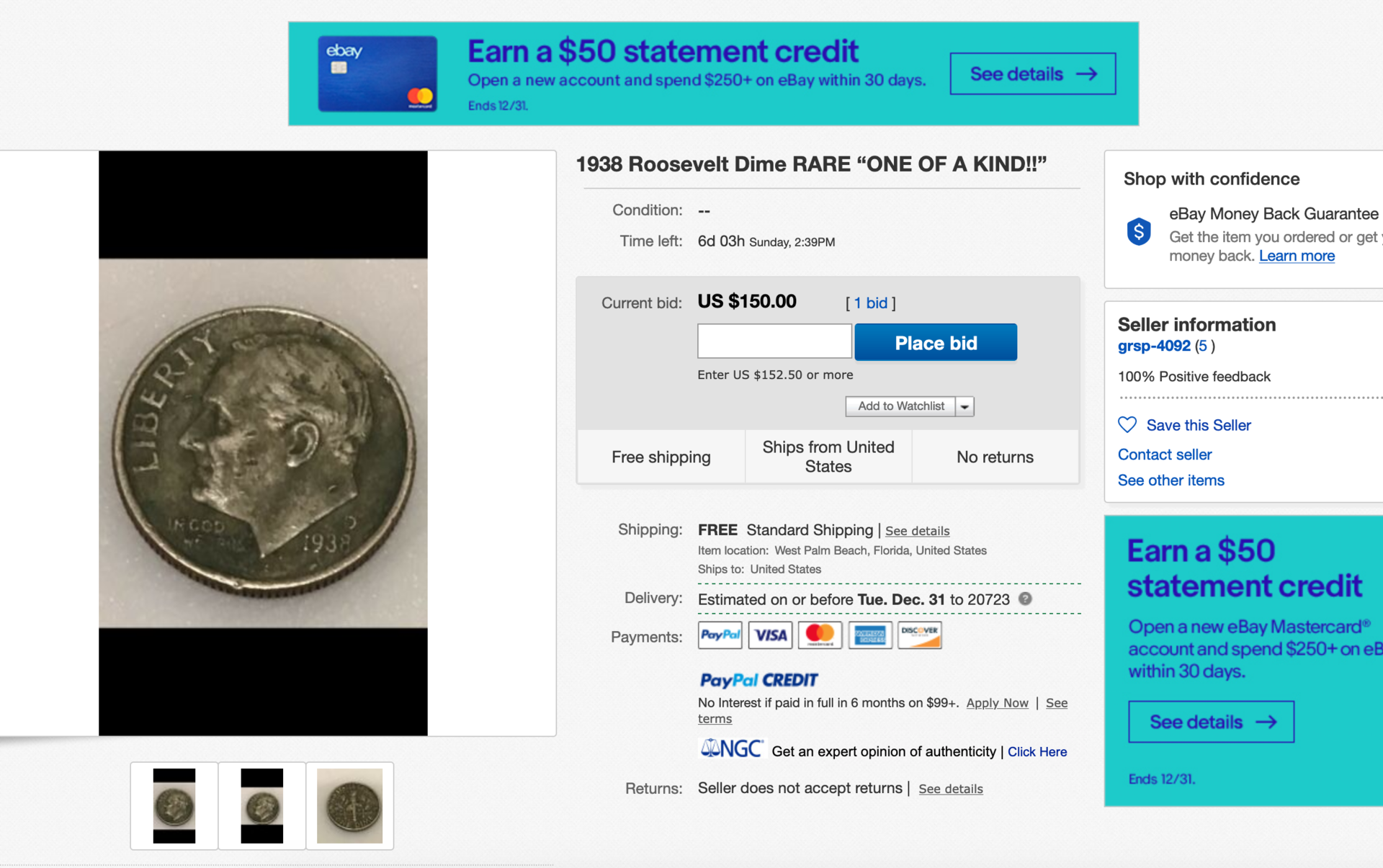Click the NGC logo icon
The height and width of the screenshot is (868, 1383).
tap(731, 749)
